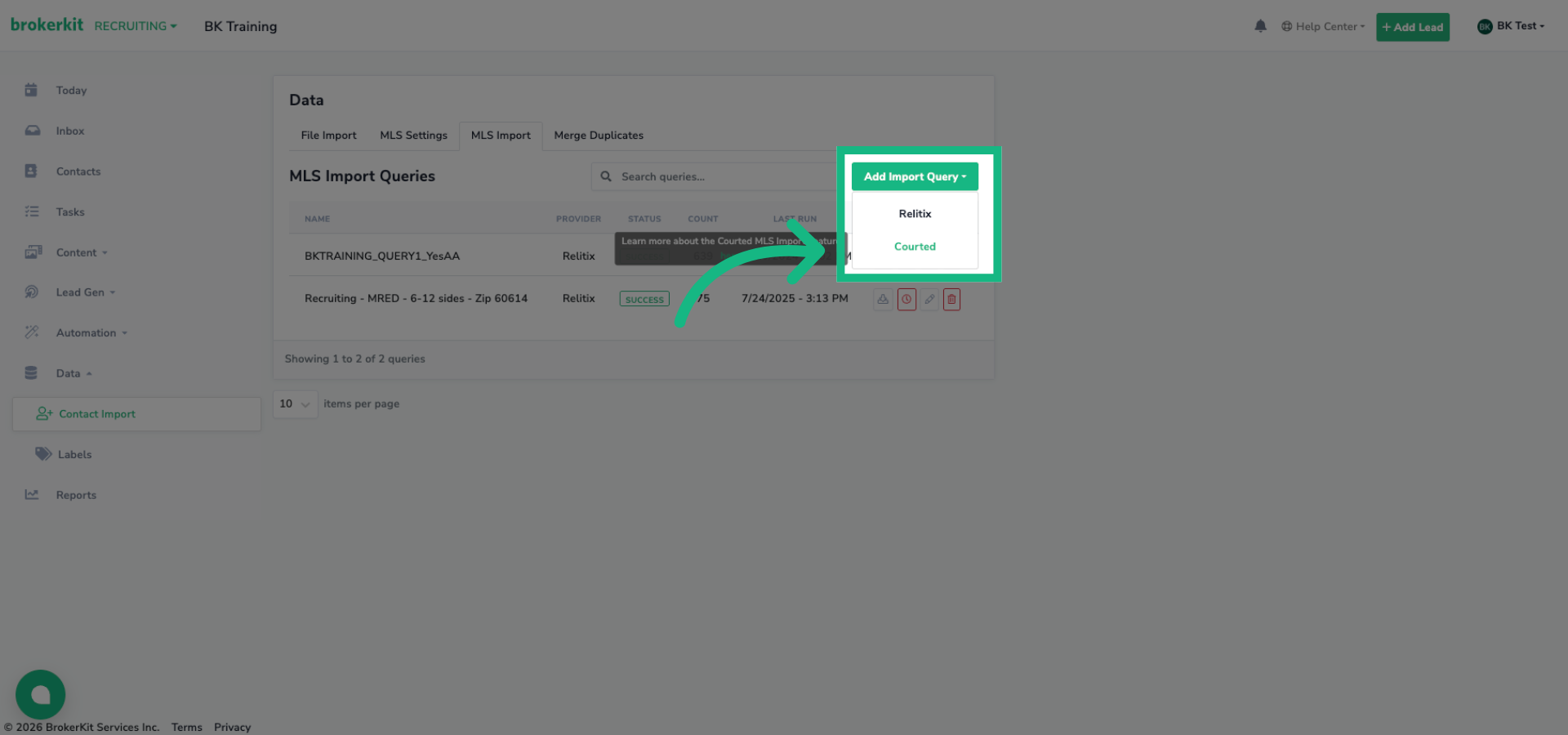The width and height of the screenshot is (1568, 735).
Task: Open the Terms link in footer
Action: (187, 727)
